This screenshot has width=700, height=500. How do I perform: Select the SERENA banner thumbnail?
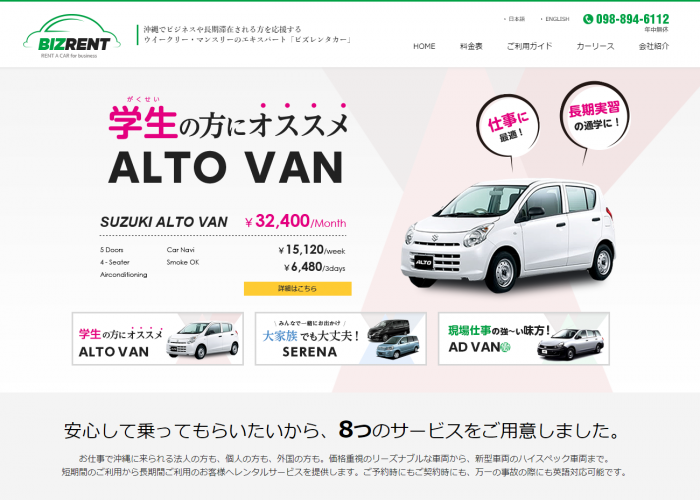pos(341,338)
